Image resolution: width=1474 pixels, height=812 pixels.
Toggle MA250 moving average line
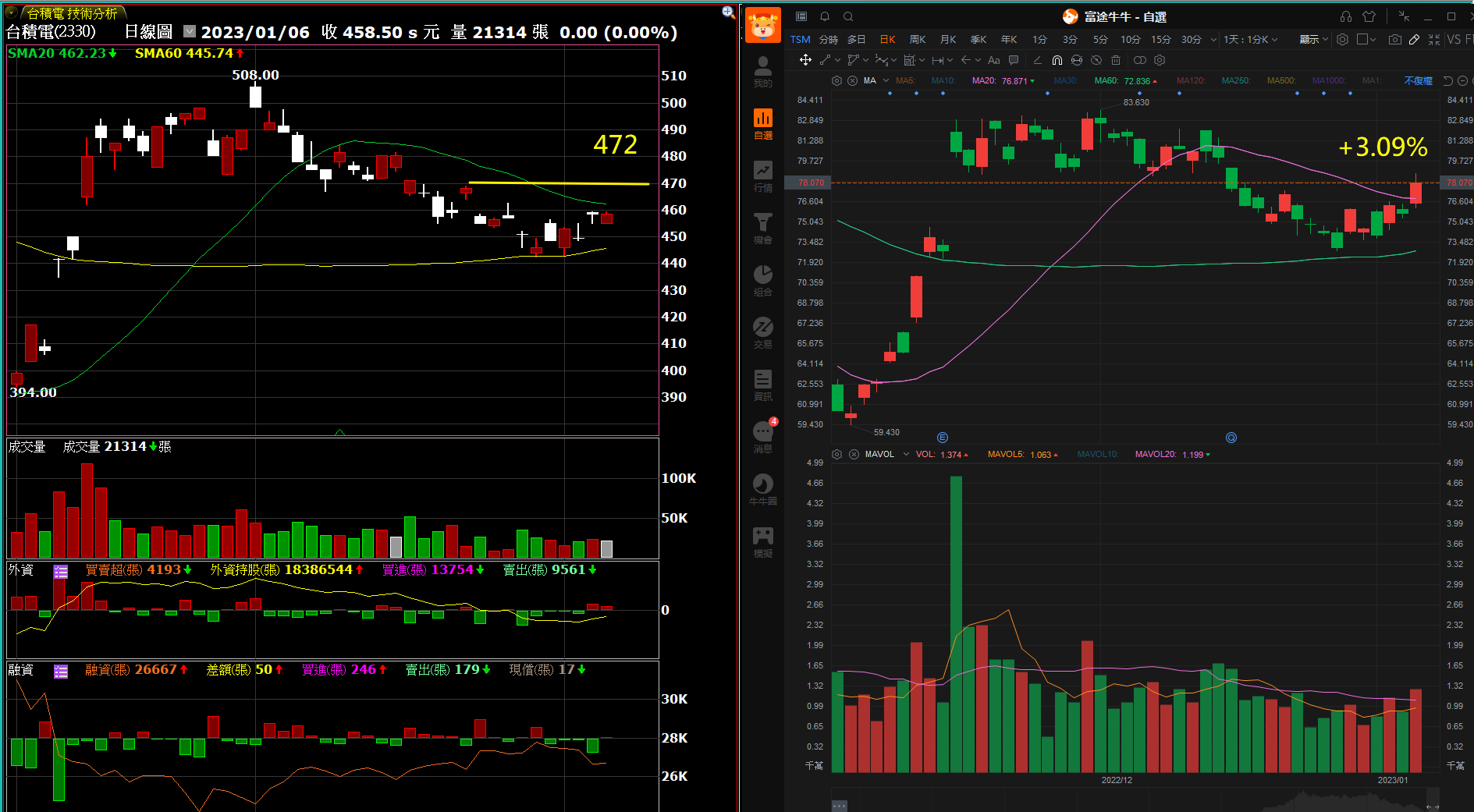click(x=1235, y=80)
